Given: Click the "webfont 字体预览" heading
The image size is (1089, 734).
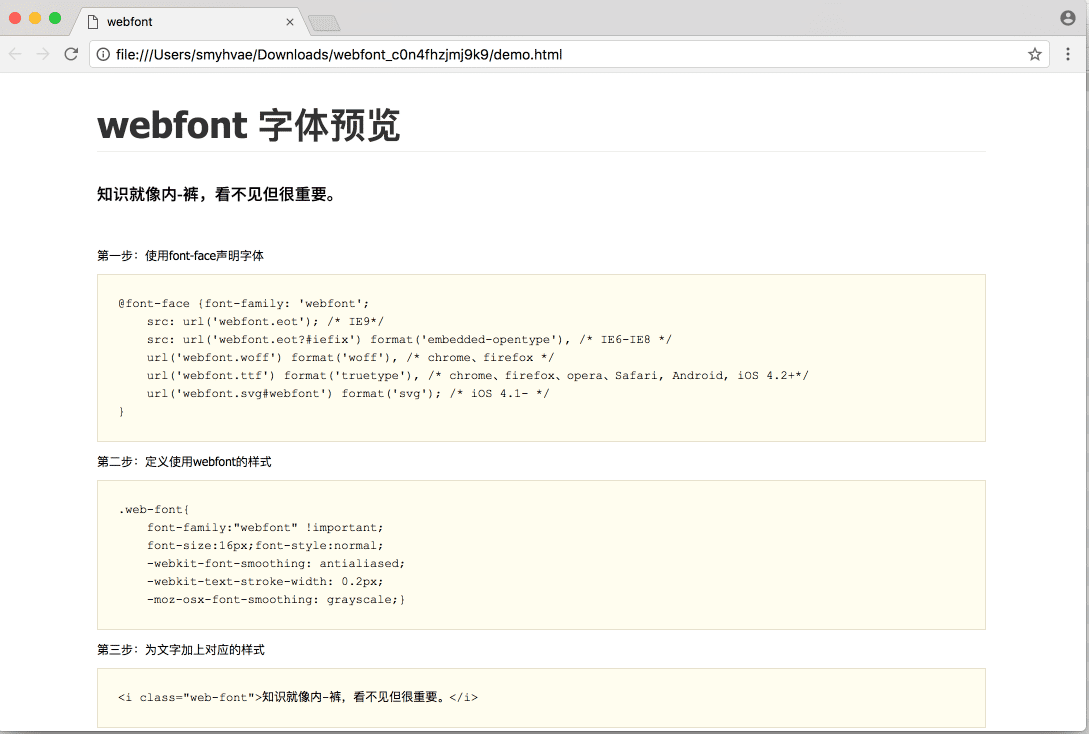Looking at the screenshot, I should click(249, 126).
